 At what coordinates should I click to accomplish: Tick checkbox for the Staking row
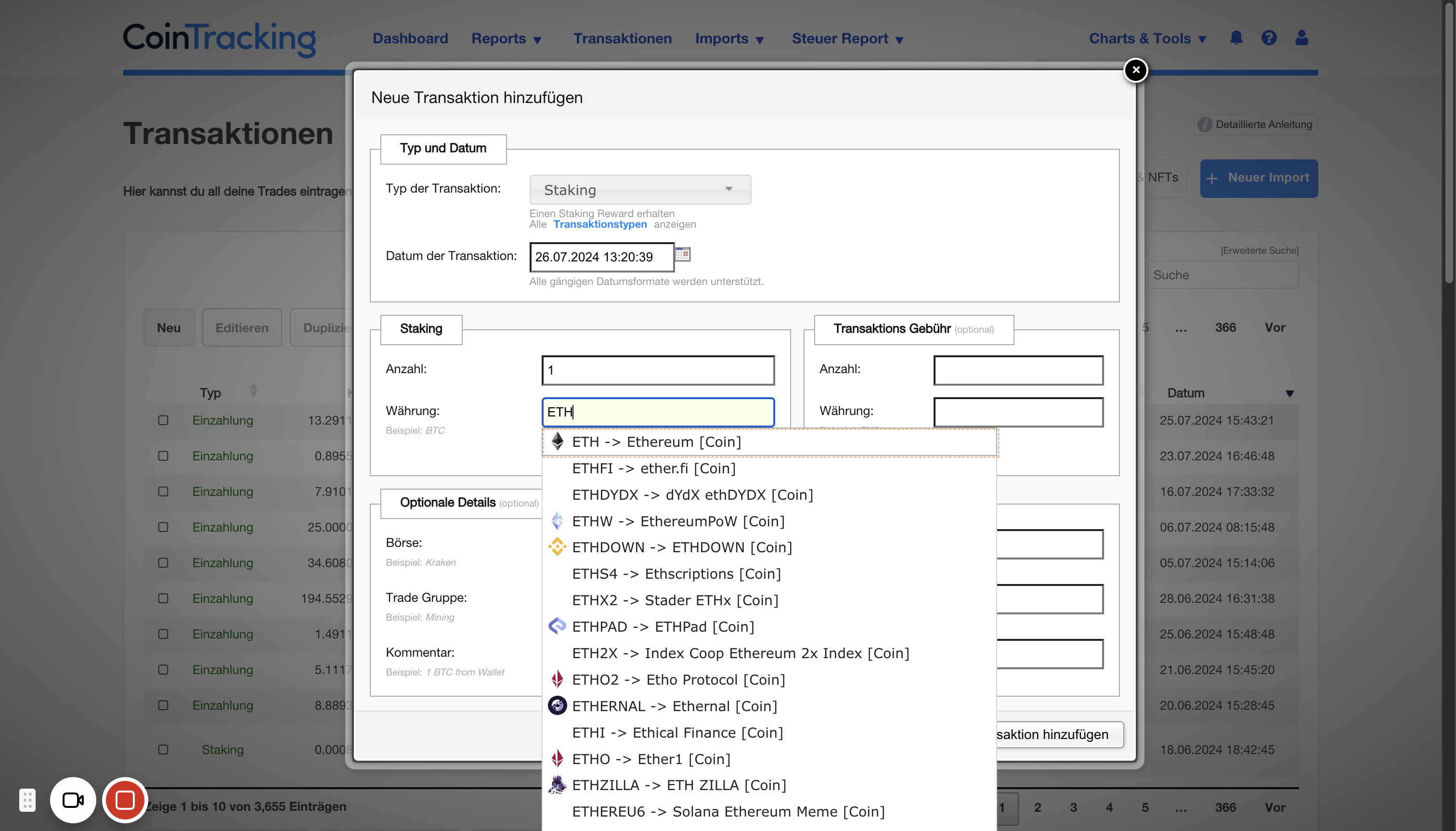pos(163,749)
